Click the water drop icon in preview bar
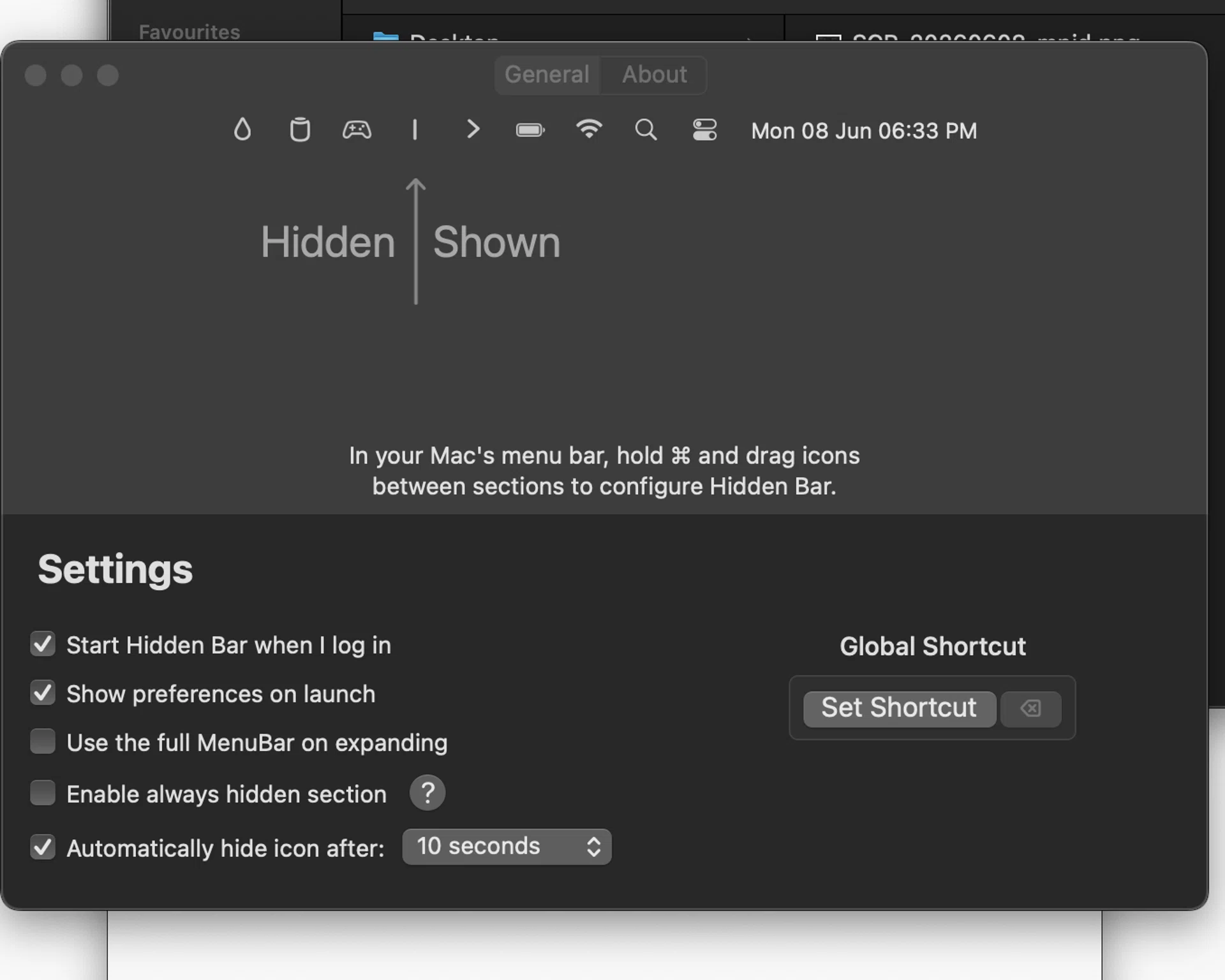 [242, 130]
